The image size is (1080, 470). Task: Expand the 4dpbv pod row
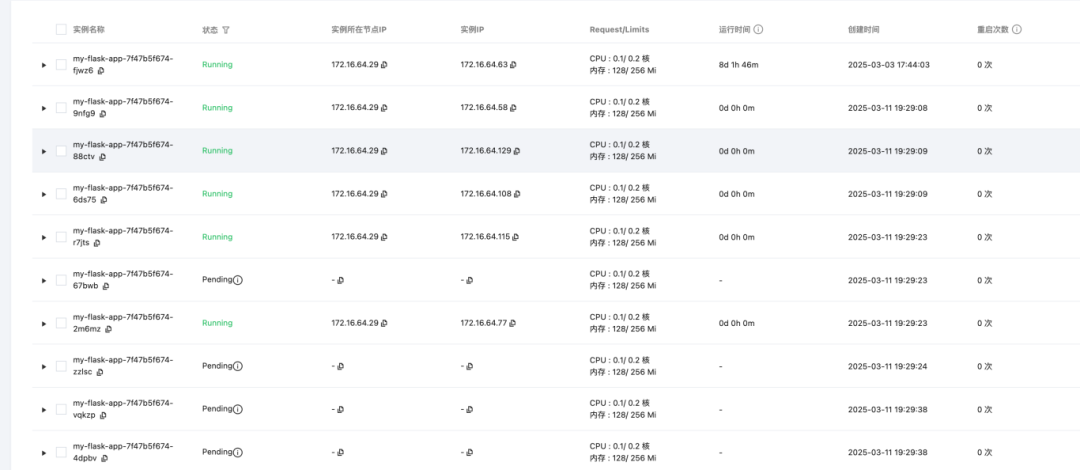click(44, 453)
